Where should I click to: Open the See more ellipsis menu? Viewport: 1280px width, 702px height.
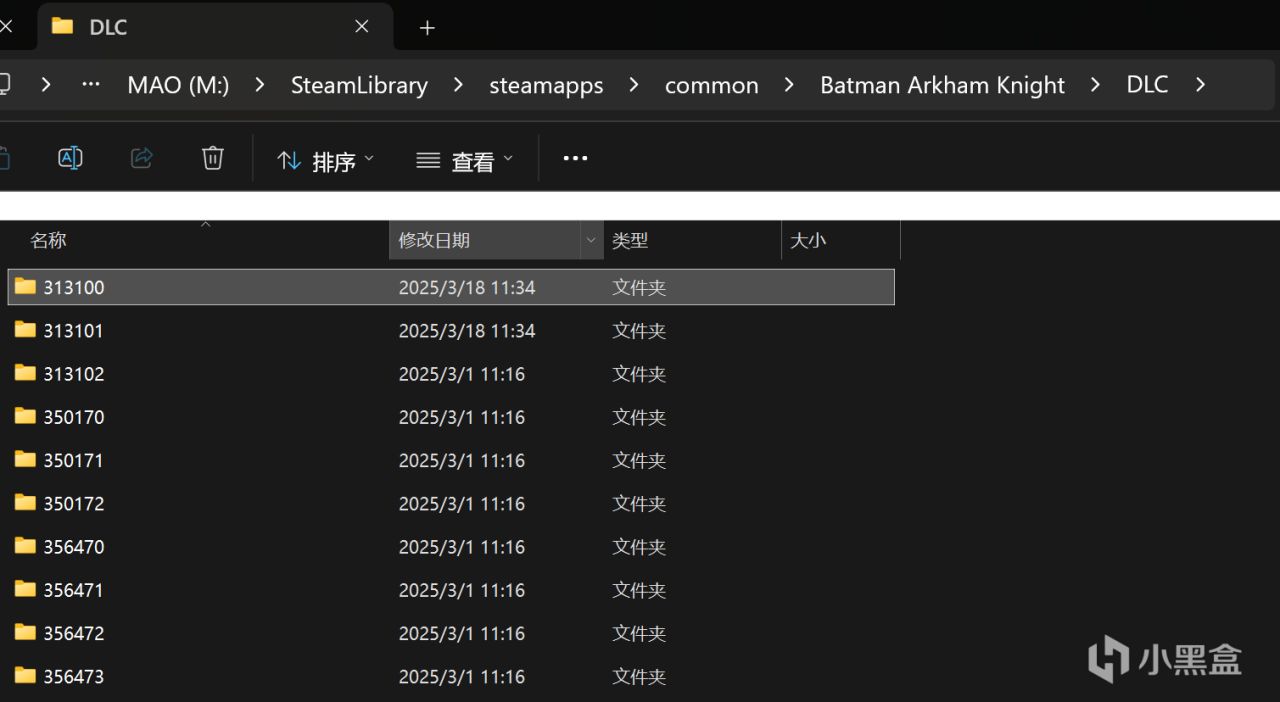click(575, 158)
